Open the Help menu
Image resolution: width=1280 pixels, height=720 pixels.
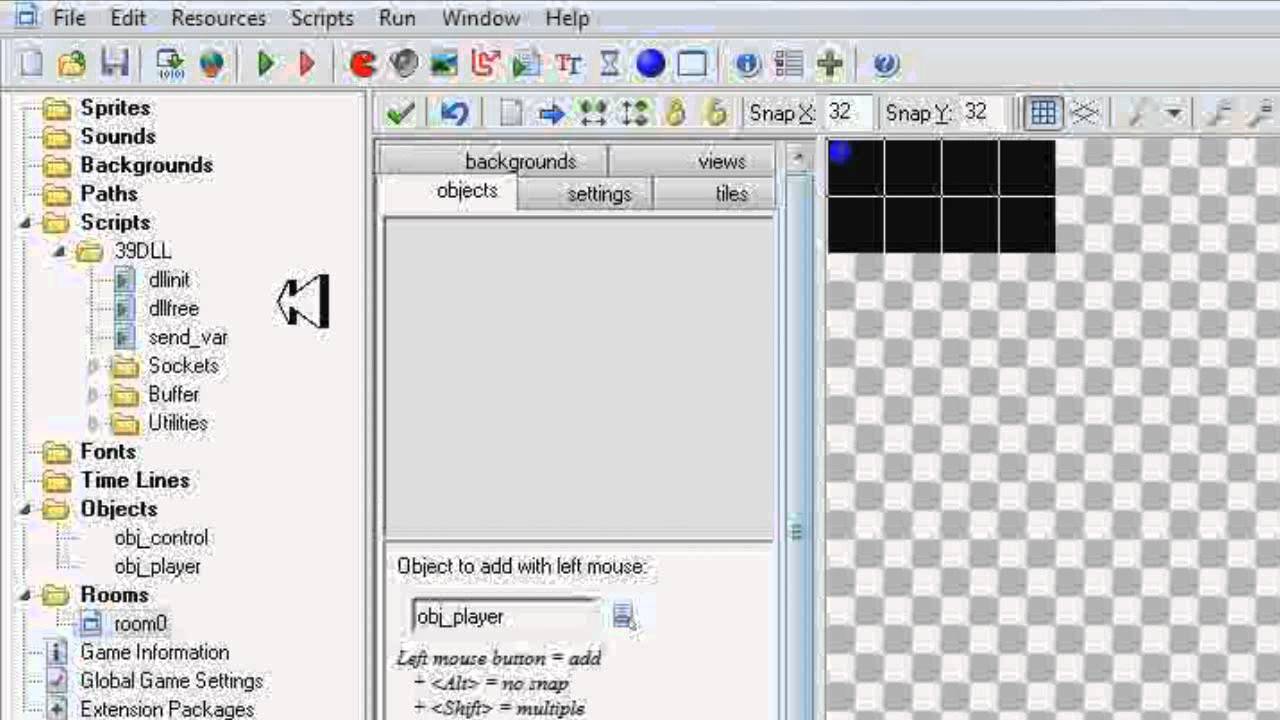(567, 18)
